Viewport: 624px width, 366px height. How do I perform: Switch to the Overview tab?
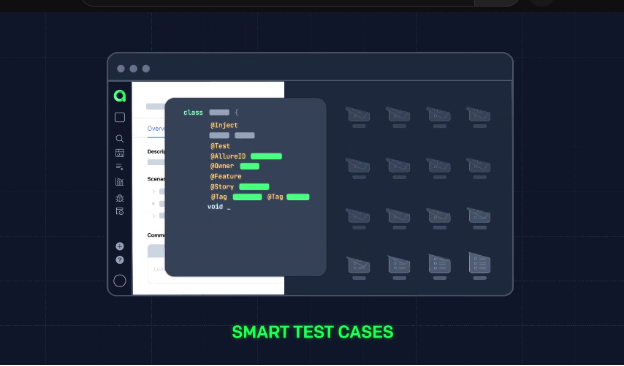pos(156,128)
